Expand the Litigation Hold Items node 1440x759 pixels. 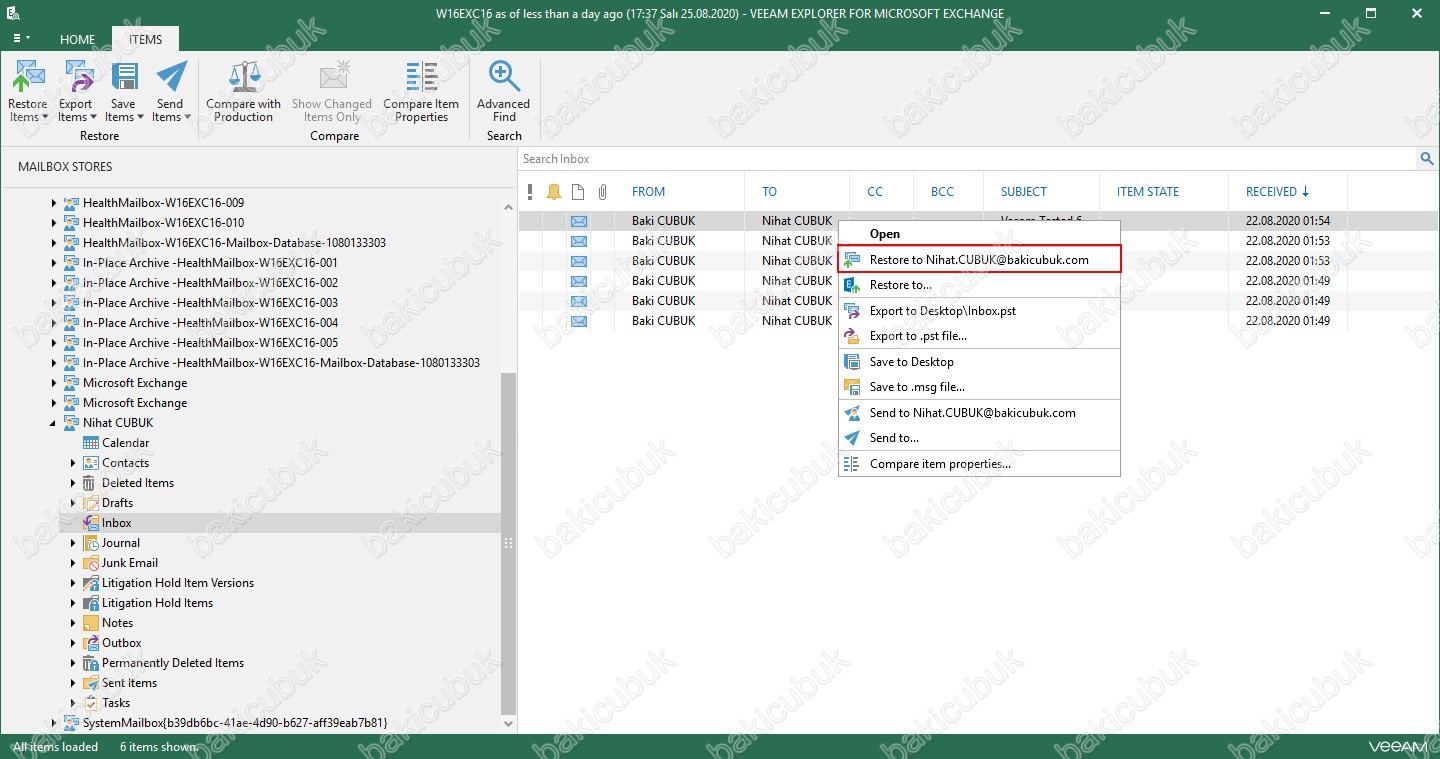point(73,603)
